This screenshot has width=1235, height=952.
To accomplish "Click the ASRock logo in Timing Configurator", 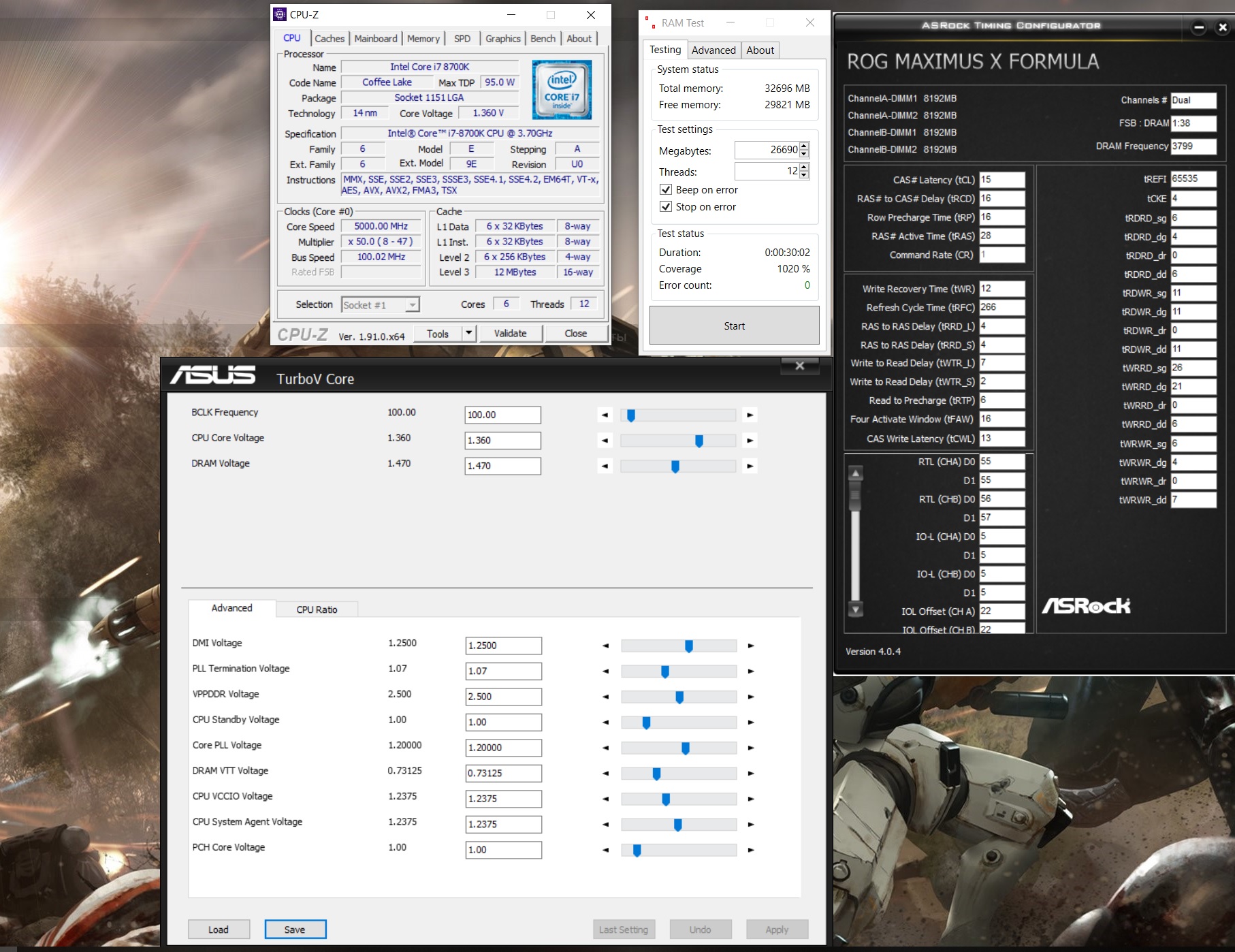I will click(x=1086, y=605).
